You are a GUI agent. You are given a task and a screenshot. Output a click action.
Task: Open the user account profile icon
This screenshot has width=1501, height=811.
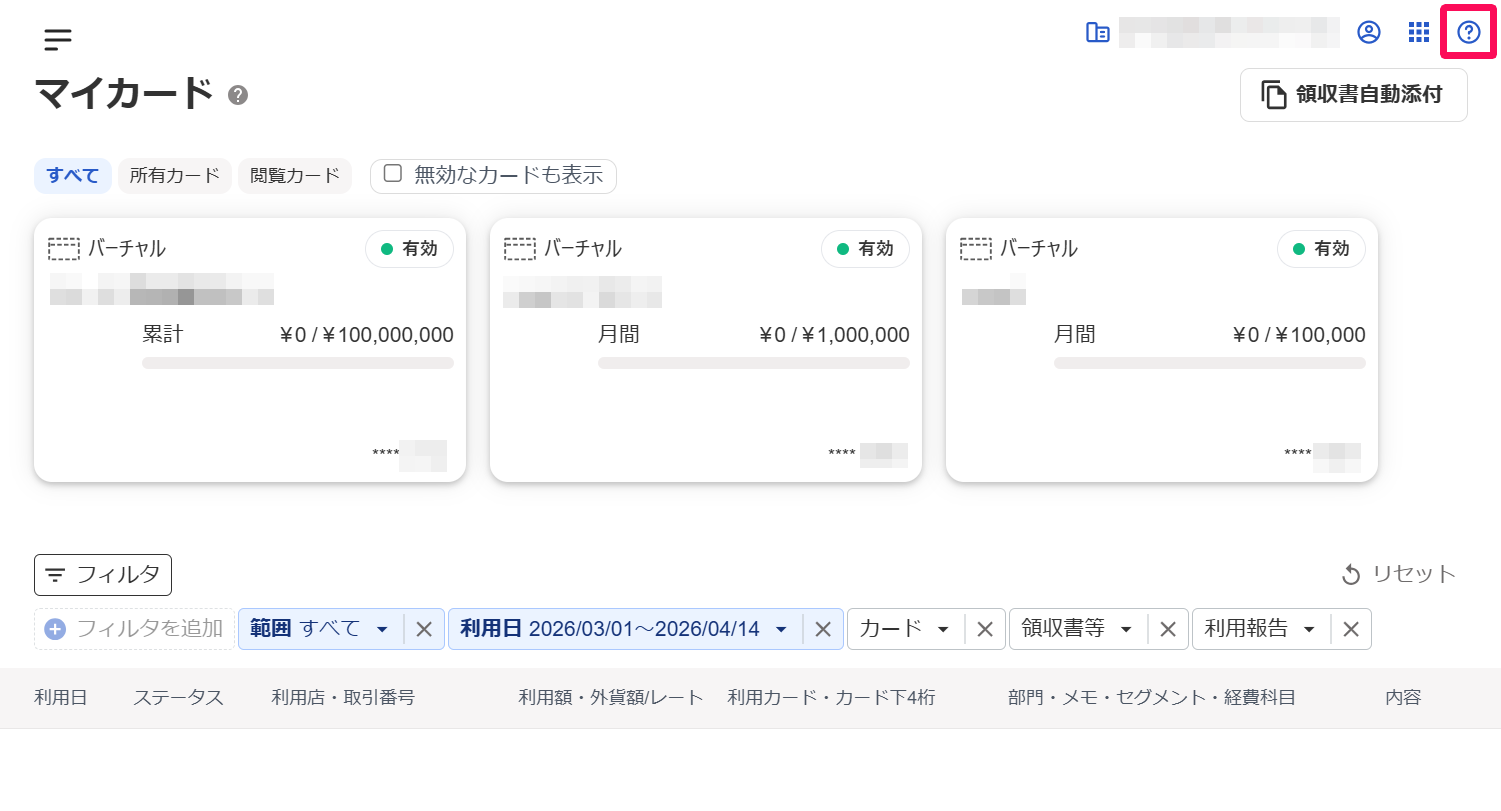point(1368,33)
